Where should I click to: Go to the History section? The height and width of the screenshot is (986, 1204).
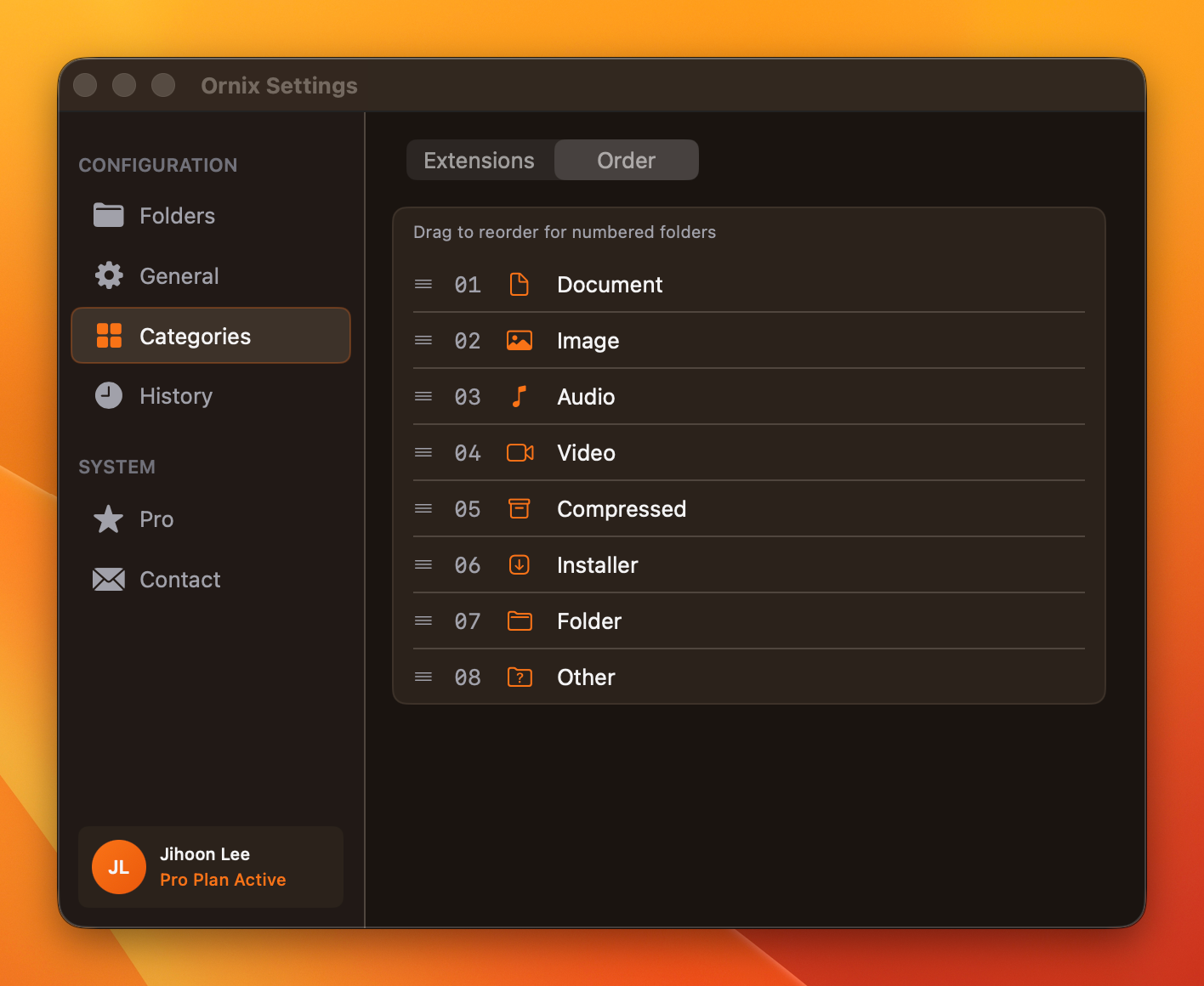point(175,396)
